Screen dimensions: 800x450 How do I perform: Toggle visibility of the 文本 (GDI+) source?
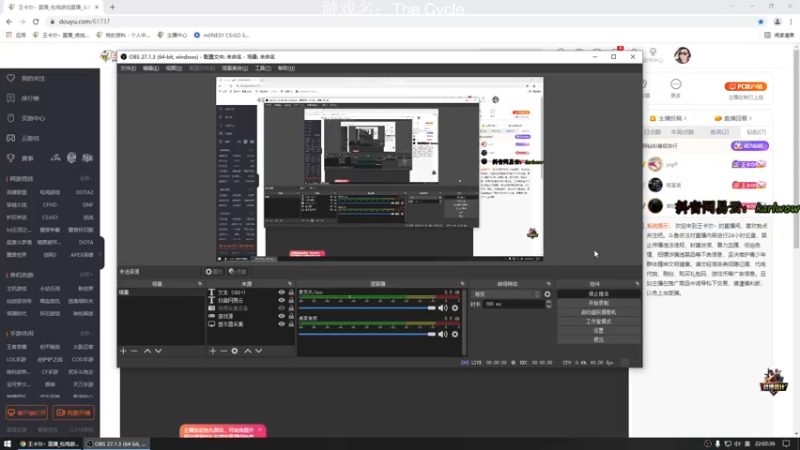[282, 292]
